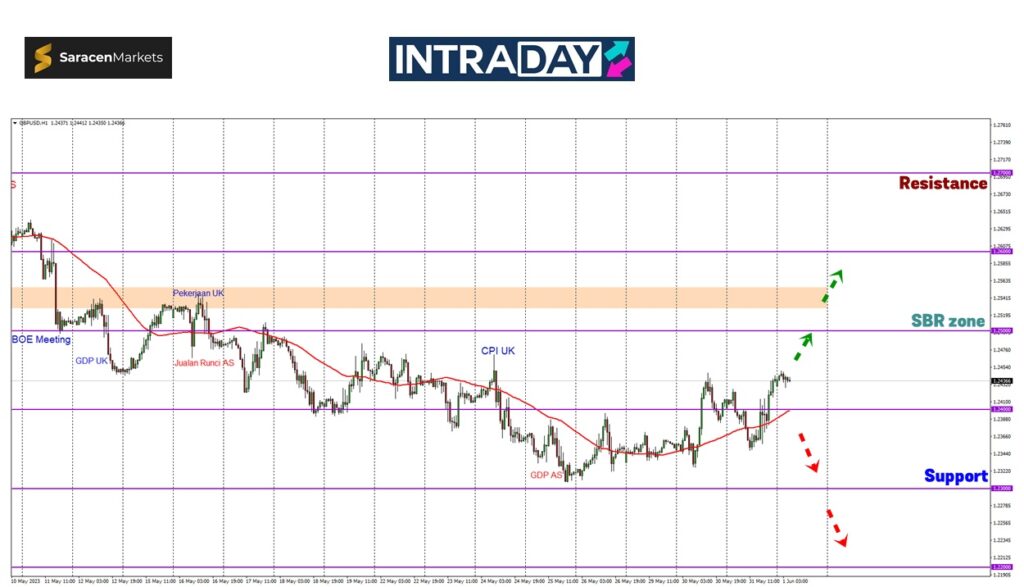The height and width of the screenshot is (587, 1024).
Task: Expand the GBPUSD,H1 chart symbol triangle
Action: pyautogui.click(x=15, y=123)
